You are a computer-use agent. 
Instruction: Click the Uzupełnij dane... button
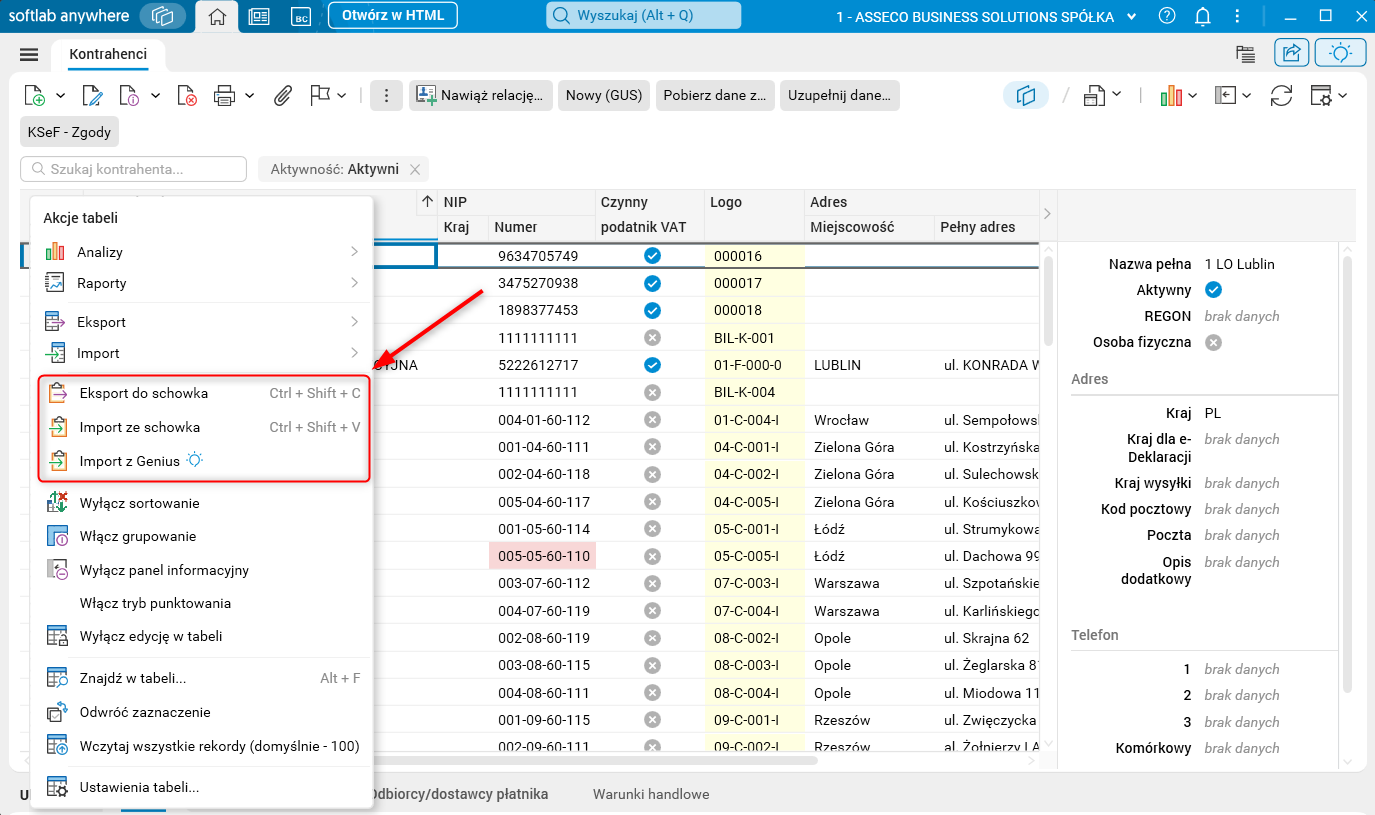tap(840, 95)
